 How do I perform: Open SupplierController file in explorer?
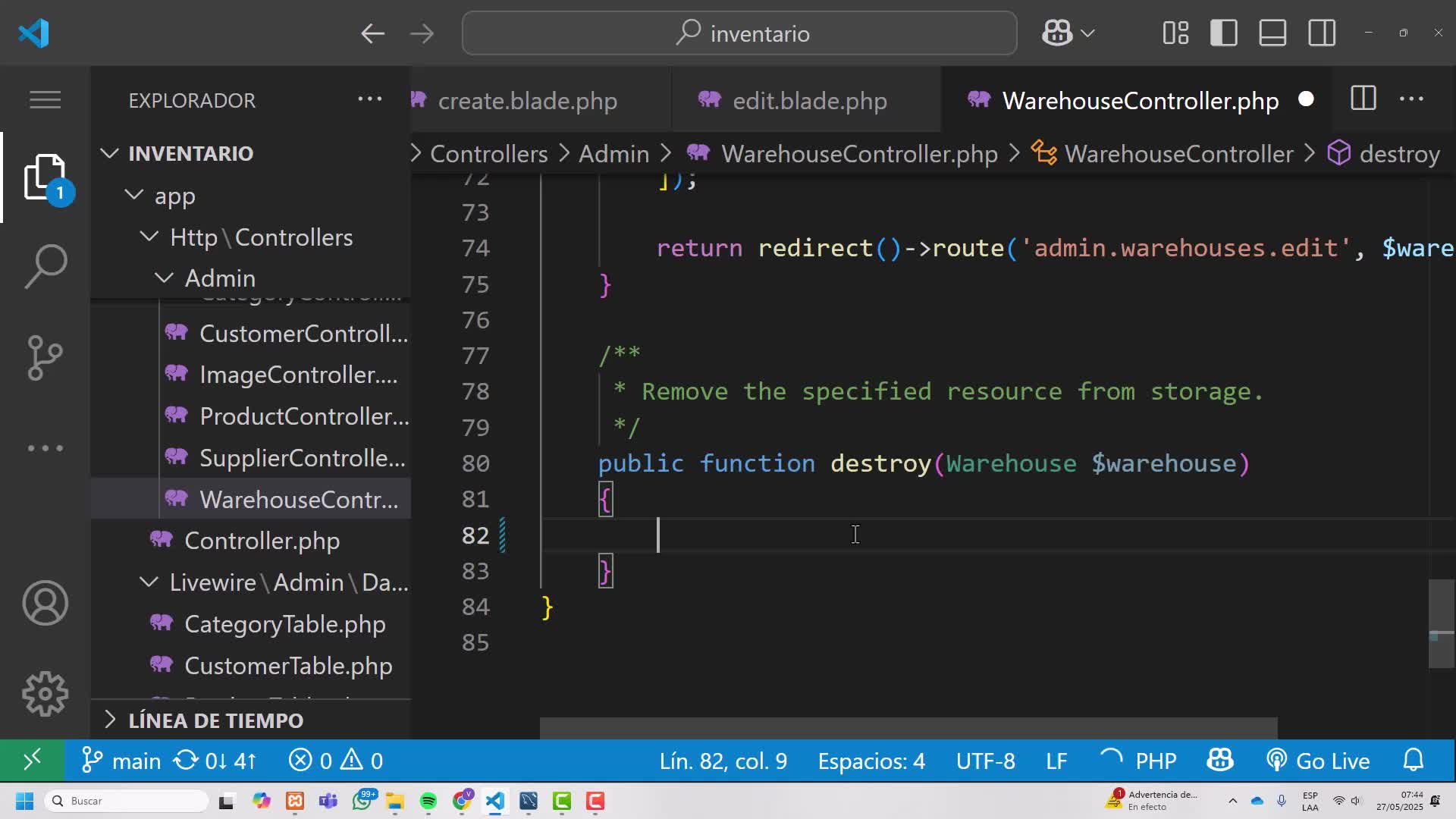[x=250, y=458]
